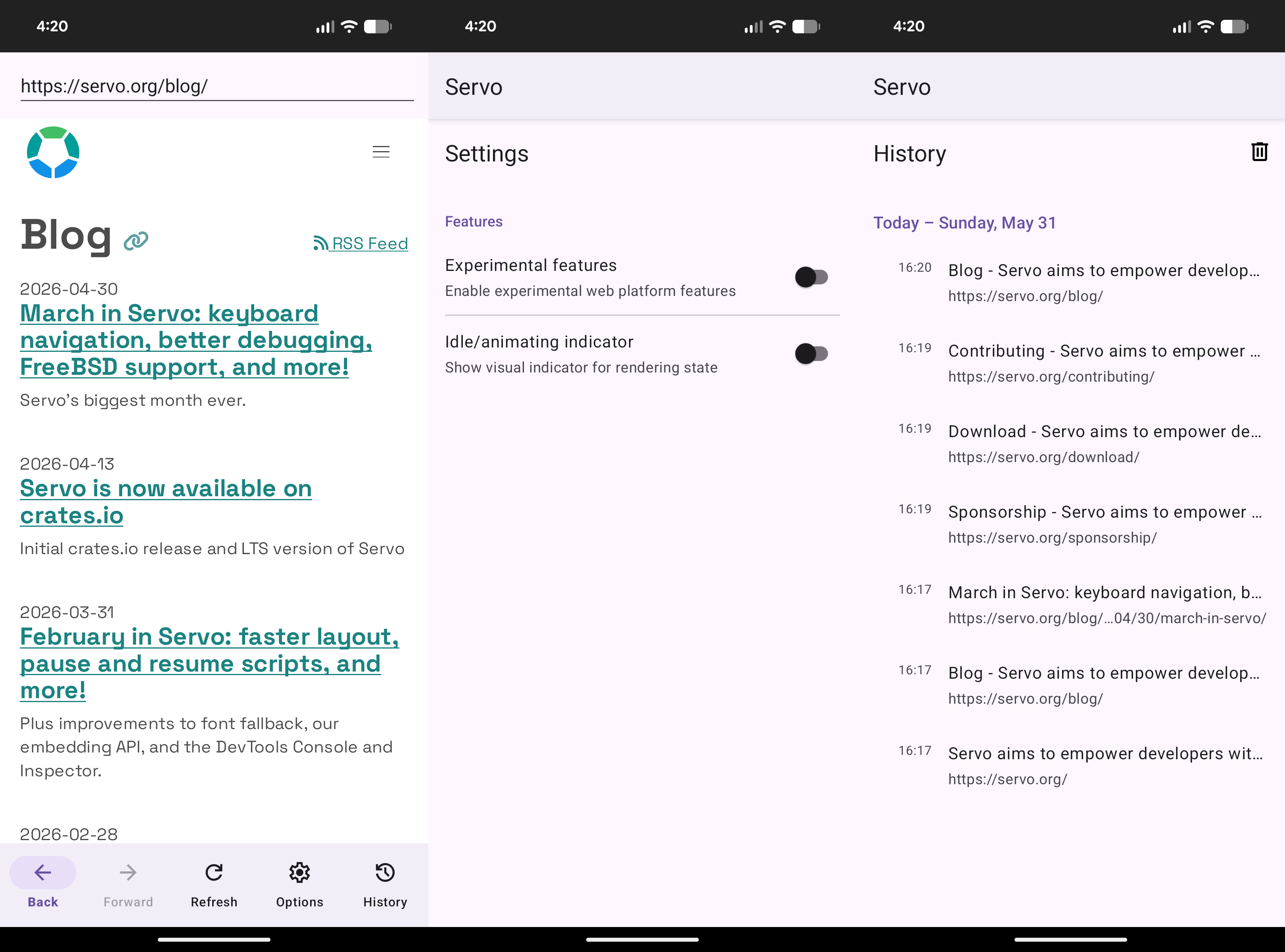Image resolution: width=1285 pixels, height=952 pixels.
Task: Tap the 4:20 clock on blog screen
Action: point(52,27)
